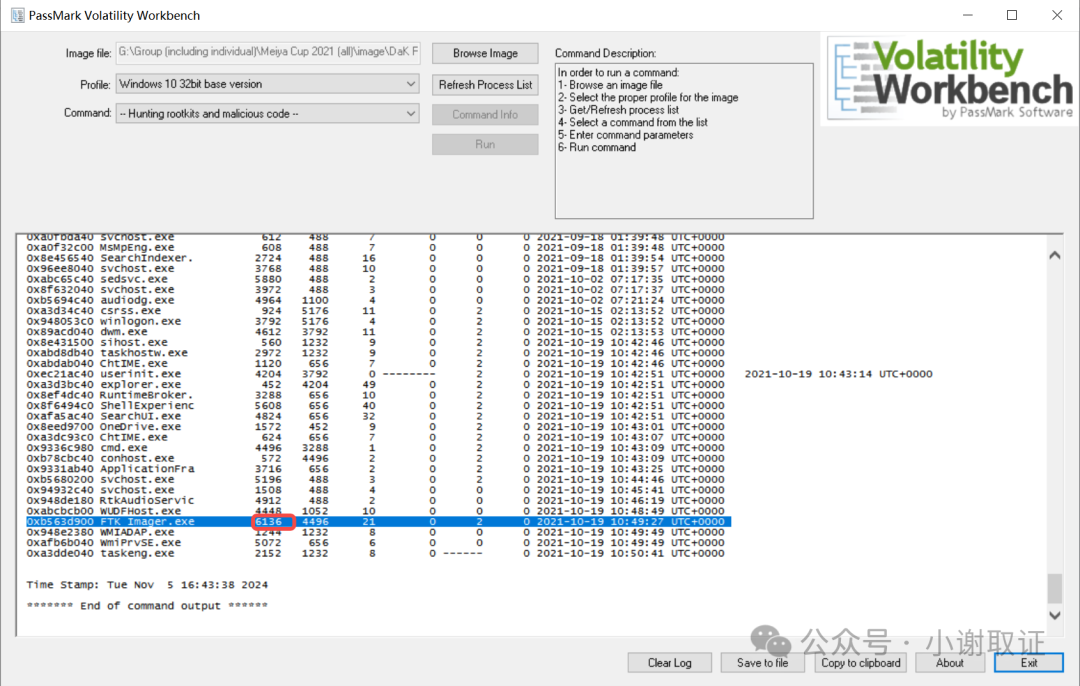The image size is (1080, 686).
Task: Click the cmd.exe row
Action: pos(375,448)
